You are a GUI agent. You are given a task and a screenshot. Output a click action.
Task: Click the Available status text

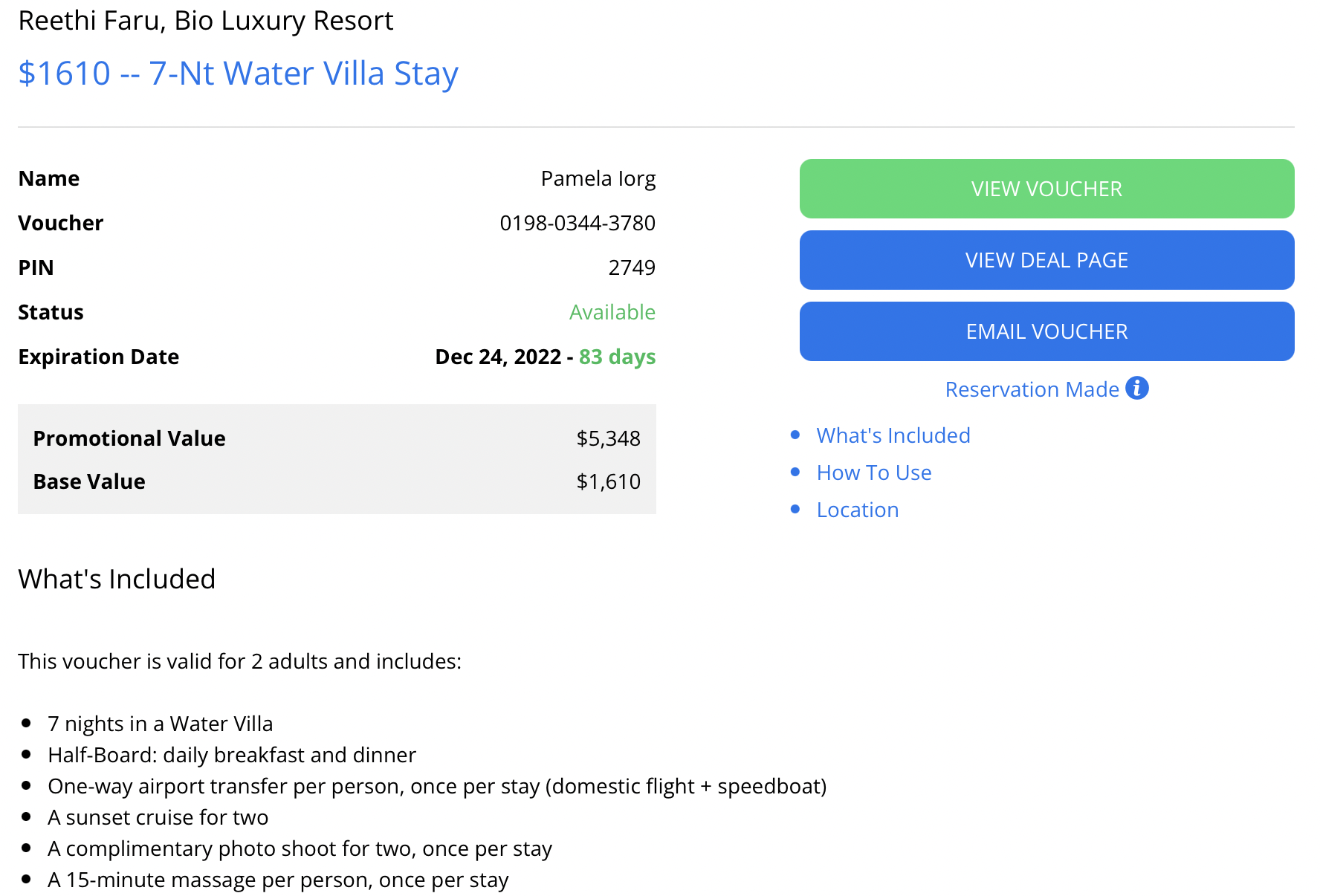[612, 312]
